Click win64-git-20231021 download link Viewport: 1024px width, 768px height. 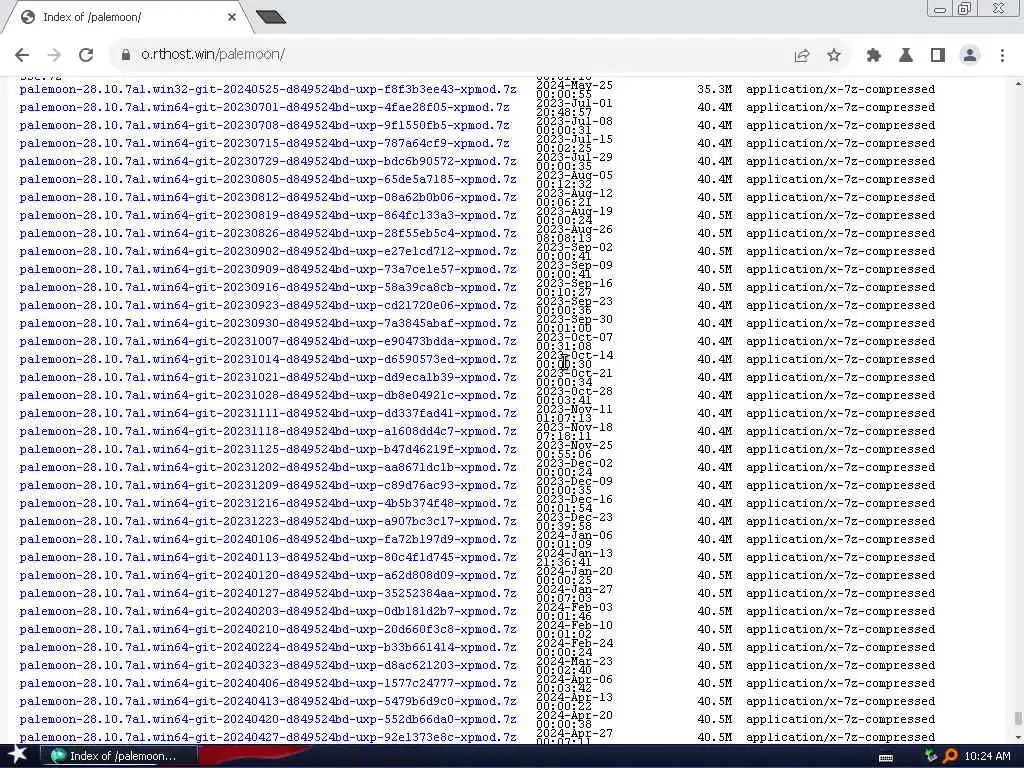tap(268, 377)
